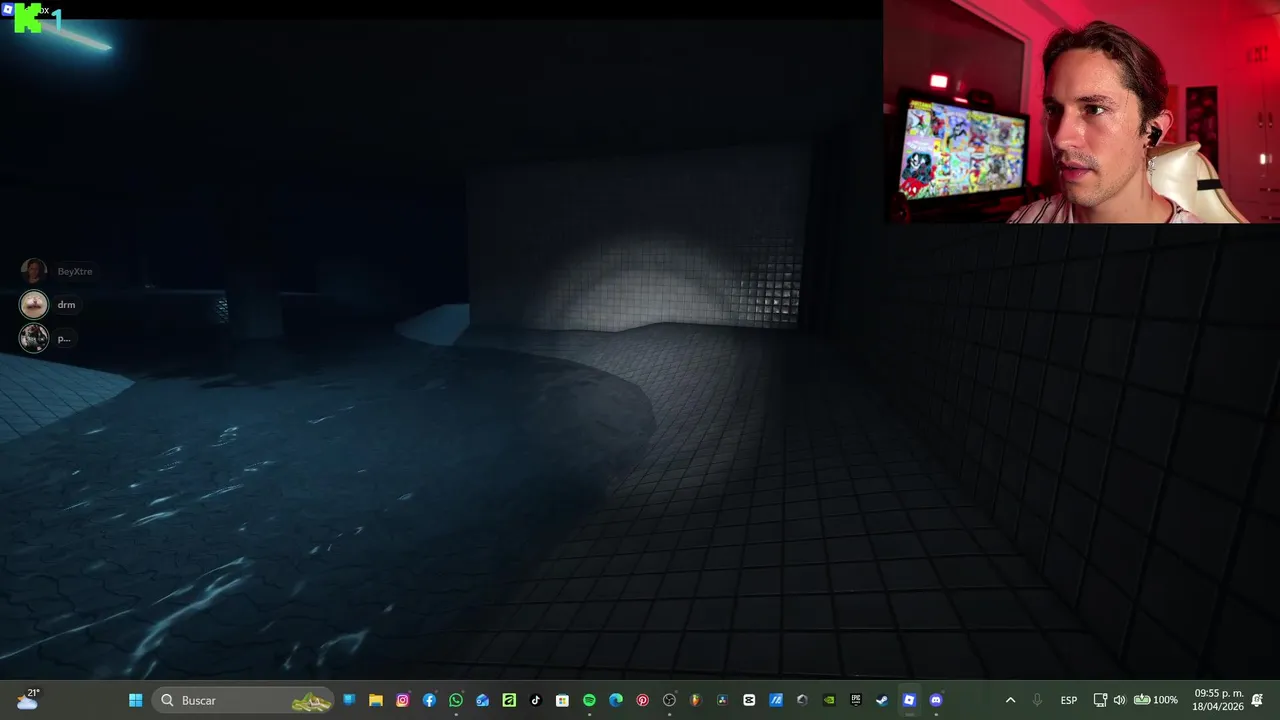Launch FL Studio from the taskbar
Image resolution: width=1280 pixels, height=720 pixels.
pyautogui.click(x=696, y=700)
